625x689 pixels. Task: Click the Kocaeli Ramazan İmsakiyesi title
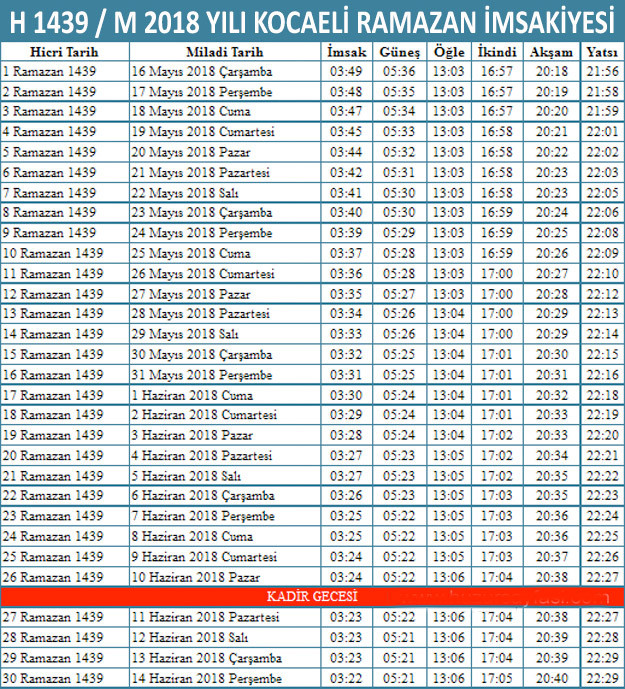click(x=312, y=19)
